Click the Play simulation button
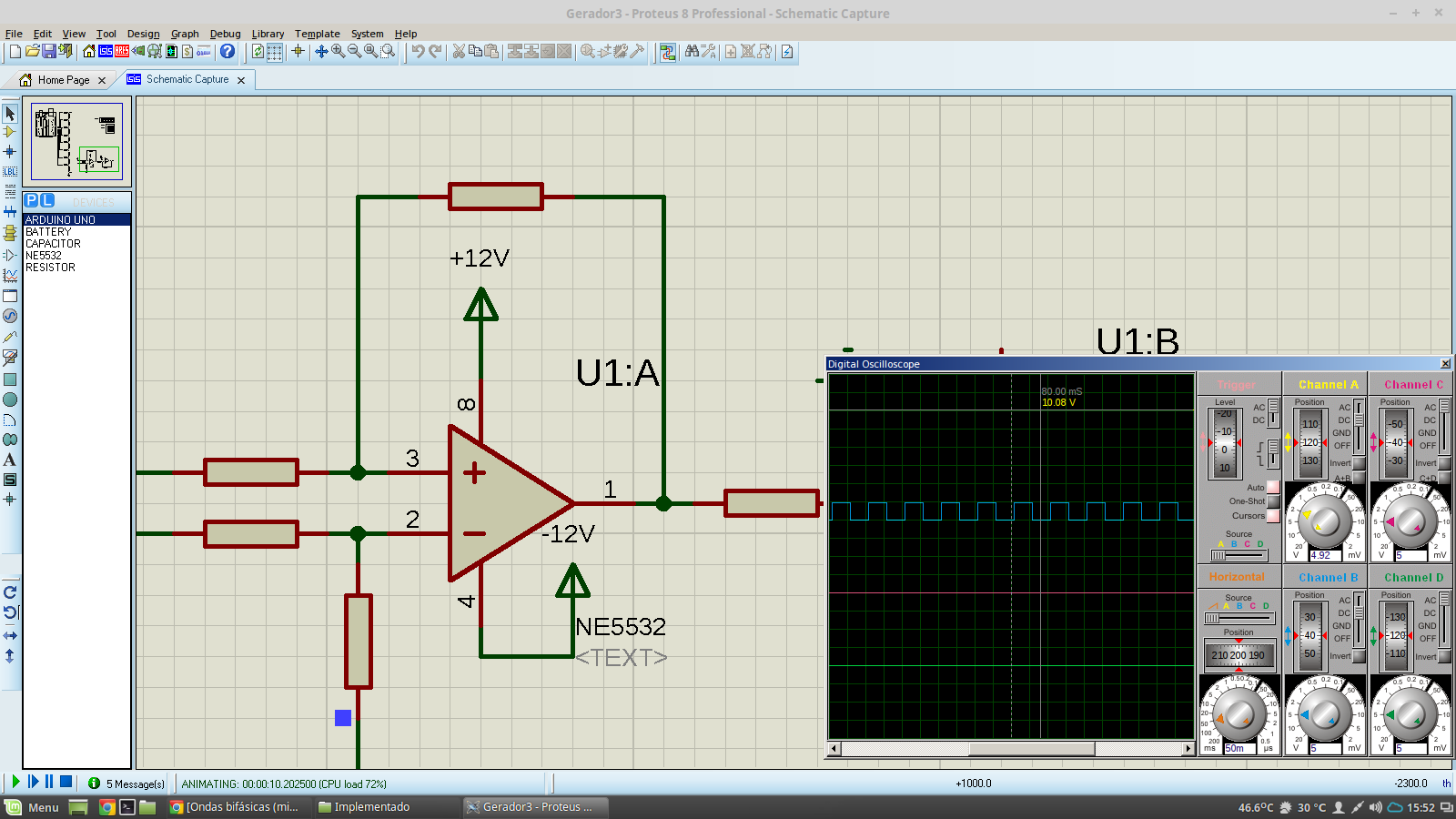The image size is (1456, 819). (15, 782)
